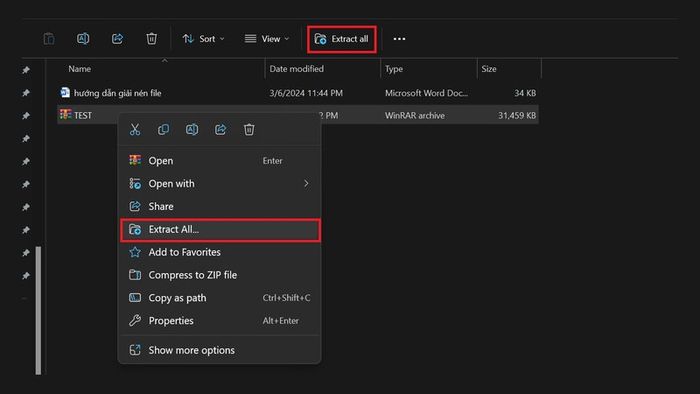Screen dimensions: 700x394
Task: Click Show more options
Action: (220, 350)
